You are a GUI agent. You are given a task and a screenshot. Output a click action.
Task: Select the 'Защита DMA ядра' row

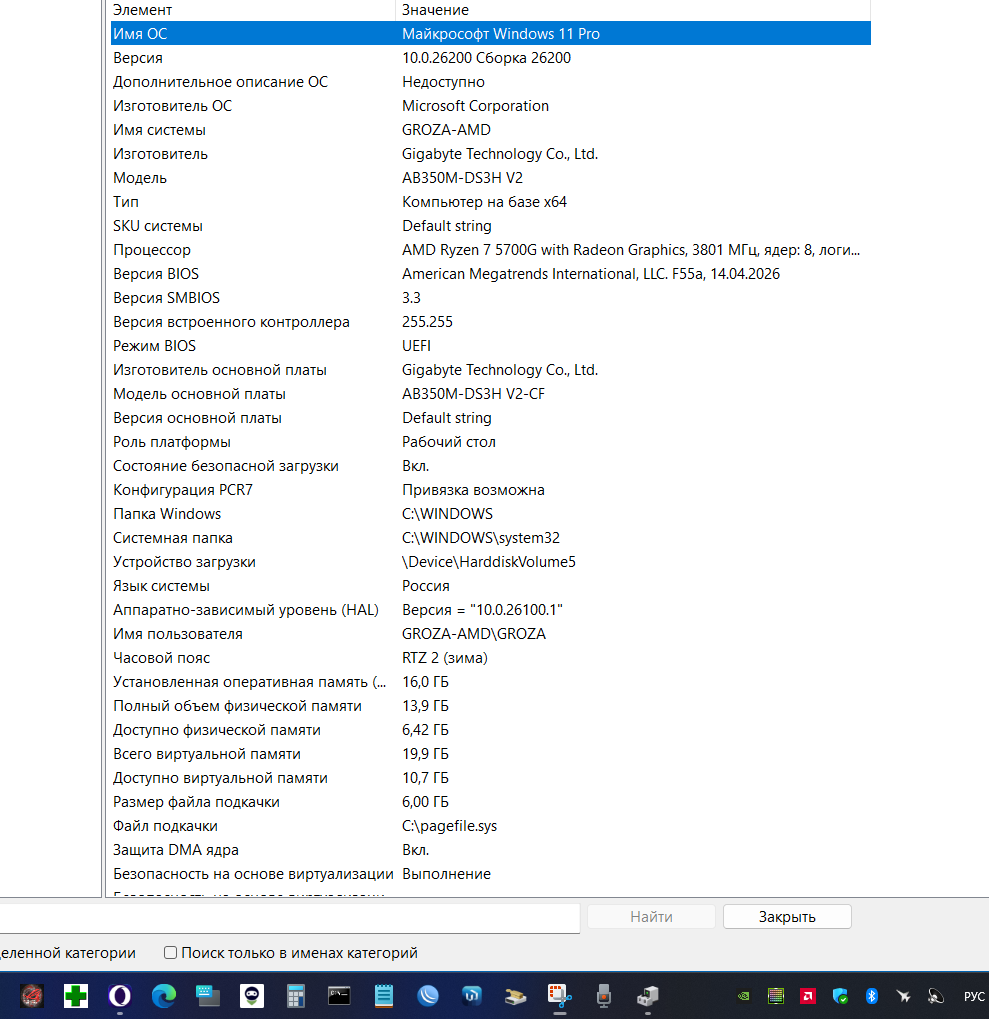491,851
